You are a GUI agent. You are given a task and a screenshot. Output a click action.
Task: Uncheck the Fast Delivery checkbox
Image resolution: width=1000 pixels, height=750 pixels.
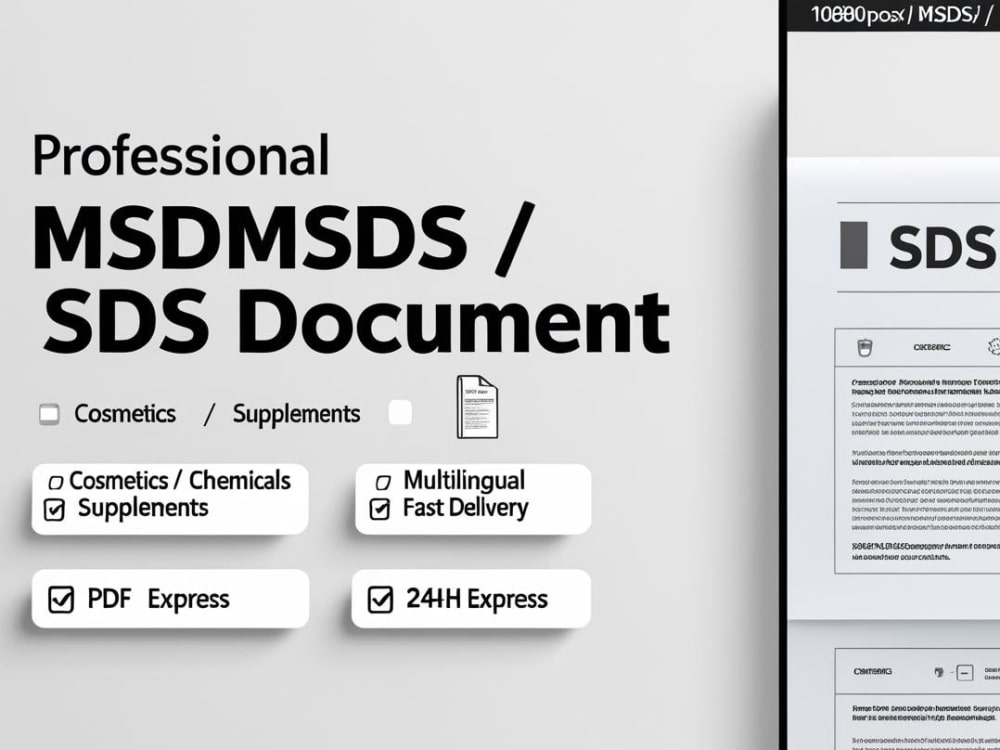pyautogui.click(x=380, y=509)
